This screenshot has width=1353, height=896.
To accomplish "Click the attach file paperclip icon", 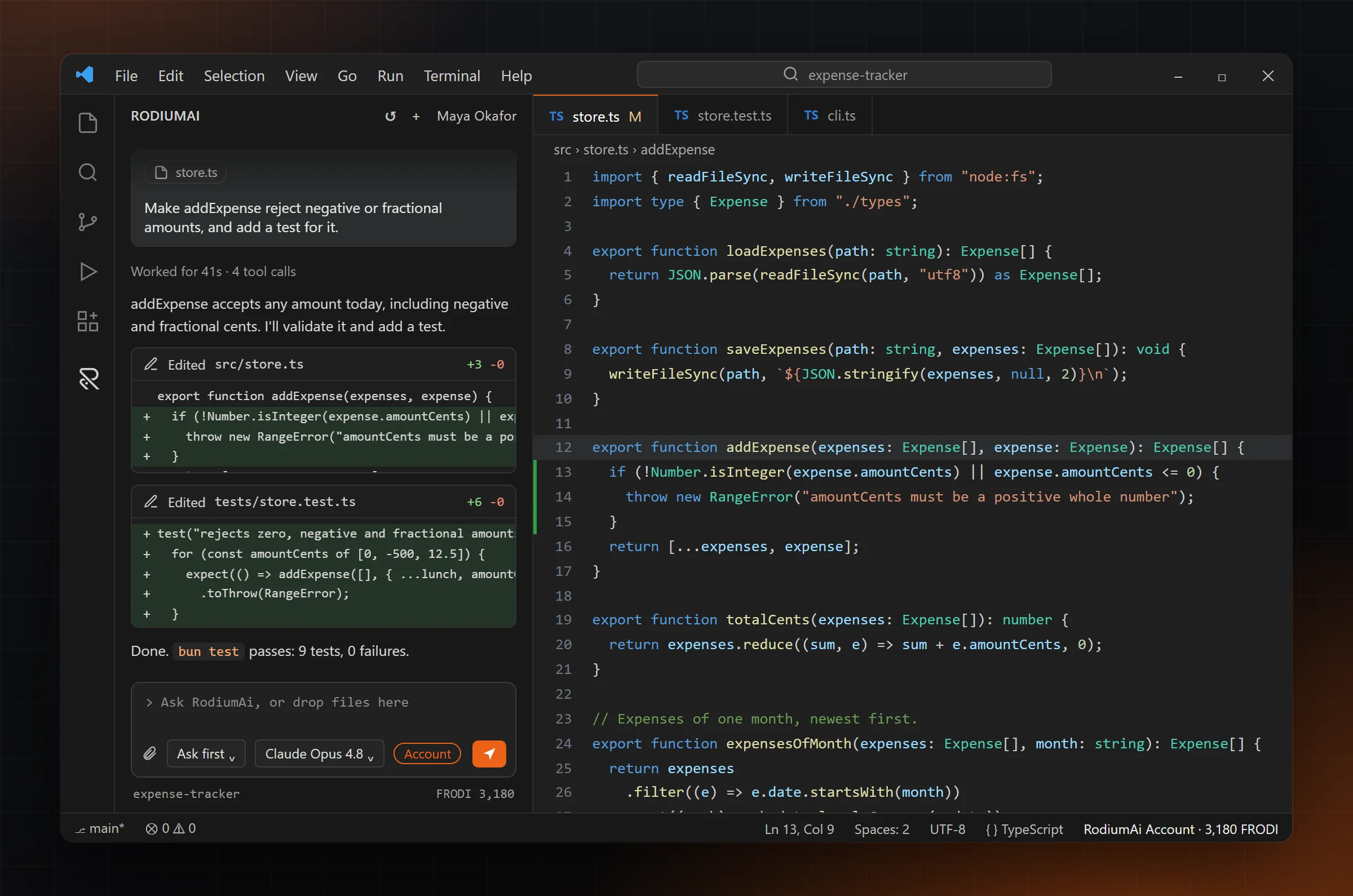I will 150,754.
